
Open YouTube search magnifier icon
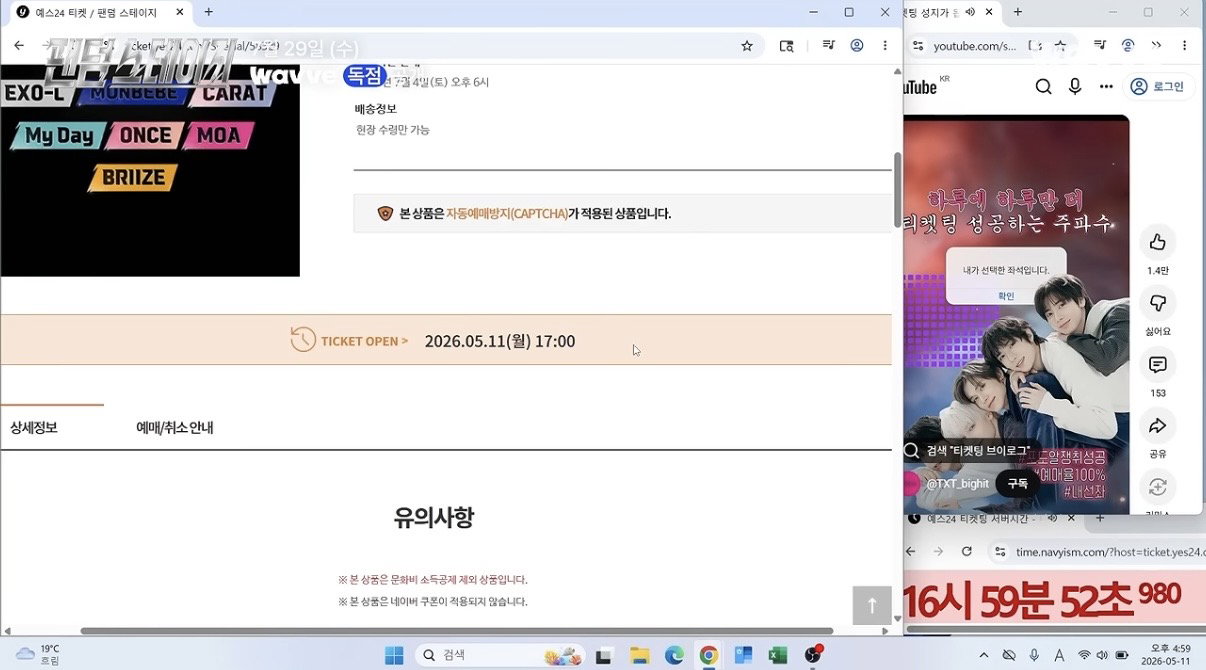point(1043,87)
